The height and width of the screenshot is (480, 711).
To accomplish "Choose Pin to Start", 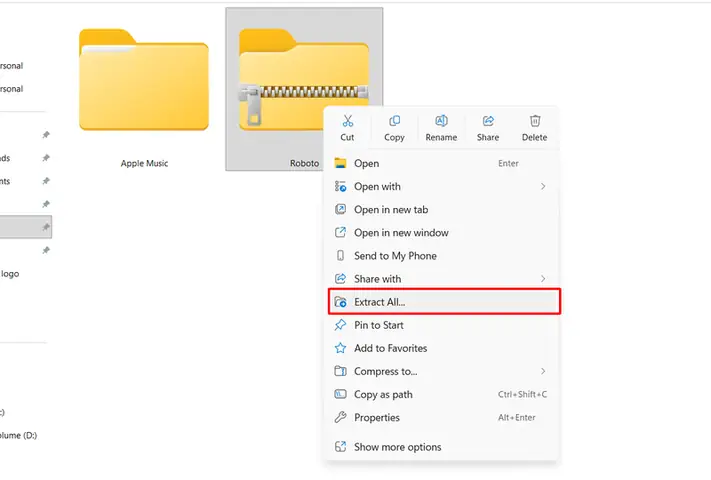I will [443, 325].
